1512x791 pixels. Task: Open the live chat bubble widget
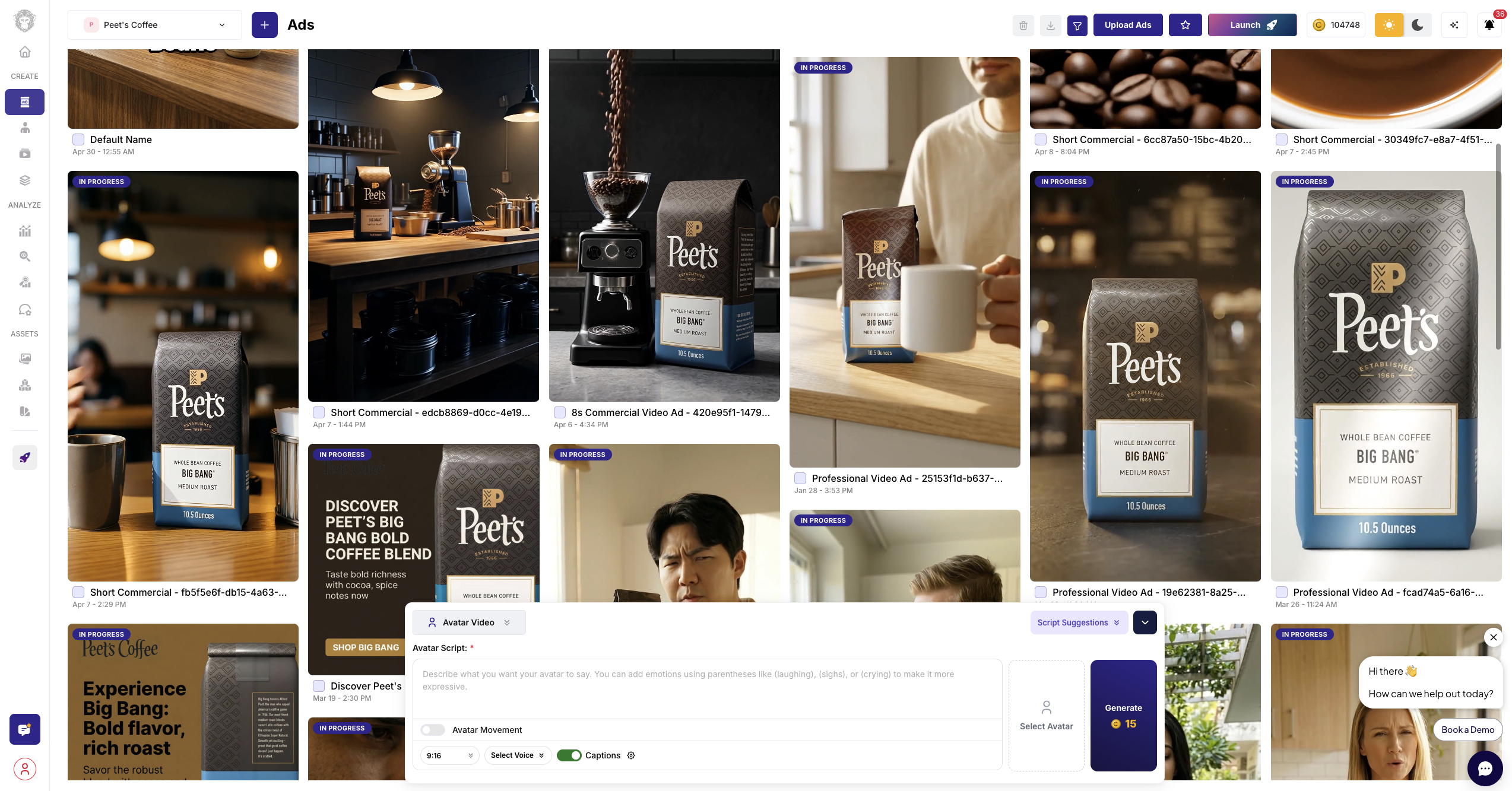click(x=1485, y=769)
